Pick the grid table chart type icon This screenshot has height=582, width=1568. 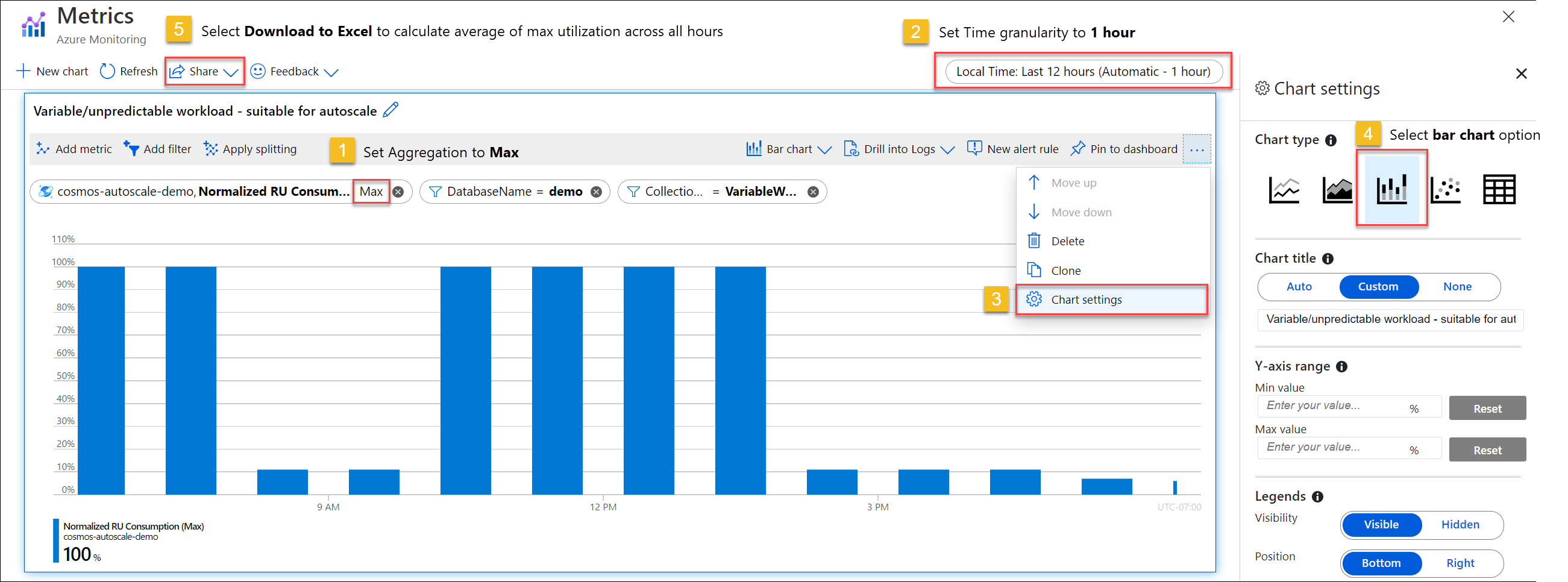[x=1499, y=189]
